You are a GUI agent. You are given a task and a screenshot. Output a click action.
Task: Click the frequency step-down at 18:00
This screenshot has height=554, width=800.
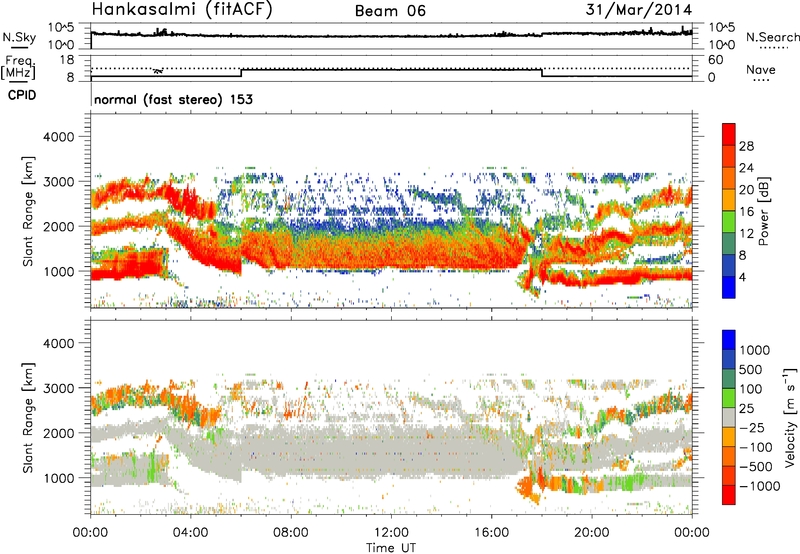541,73
